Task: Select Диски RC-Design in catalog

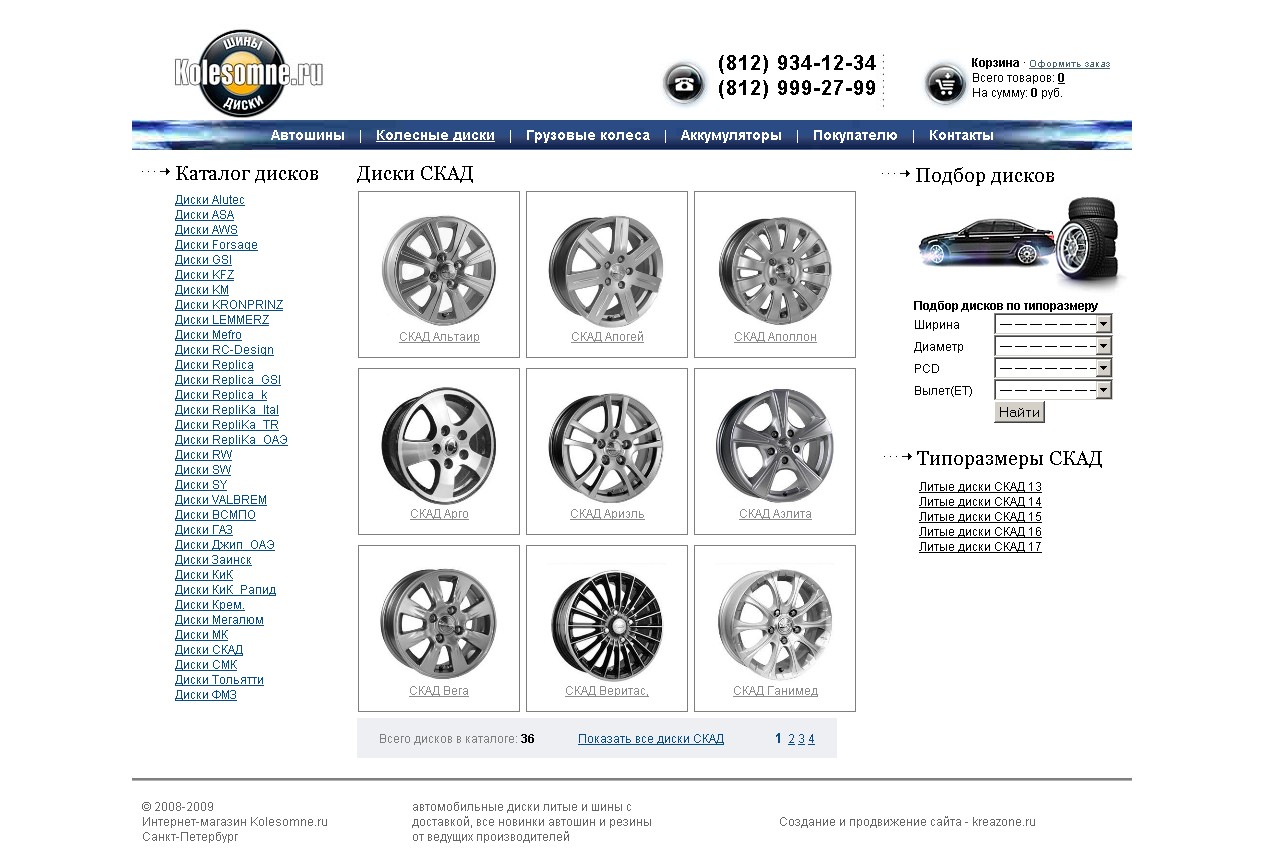Action: pyautogui.click(x=224, y=350)
